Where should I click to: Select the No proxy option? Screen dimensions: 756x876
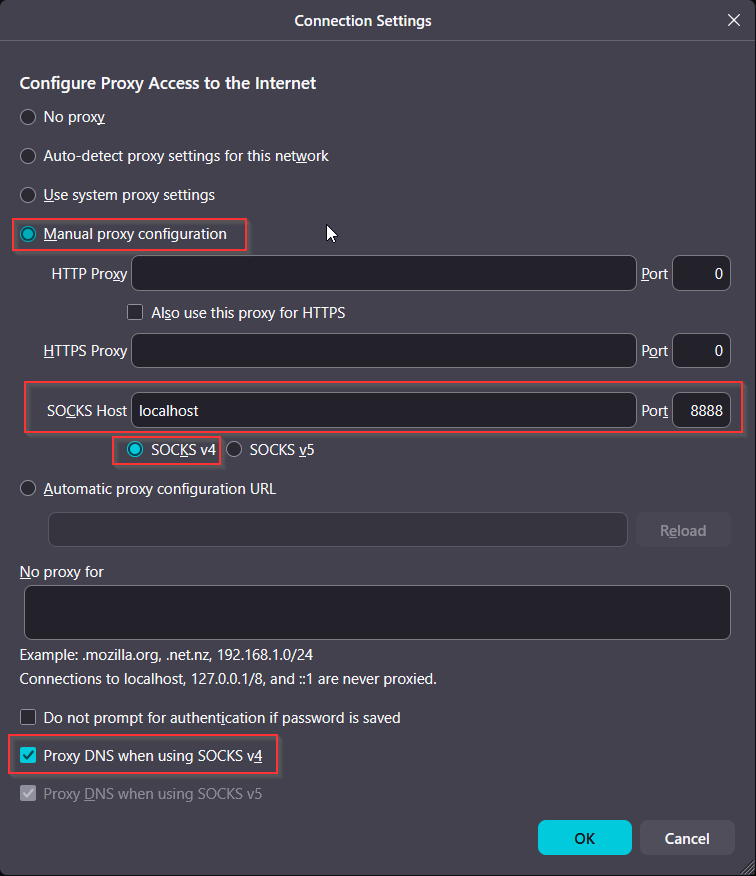[x=29, y=117]
